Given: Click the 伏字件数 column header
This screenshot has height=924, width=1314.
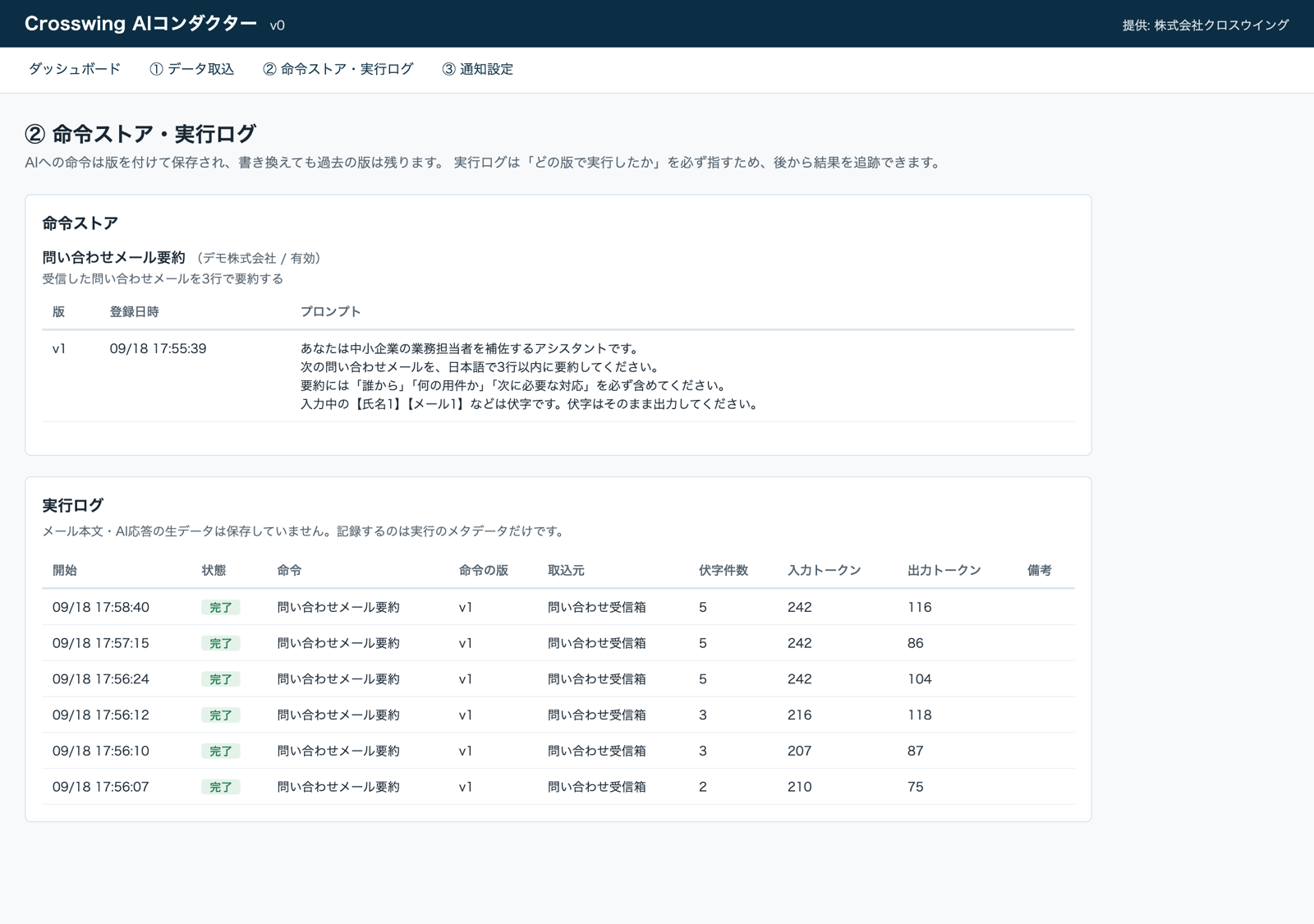Looking at the screenshot, I should (723, 571).
